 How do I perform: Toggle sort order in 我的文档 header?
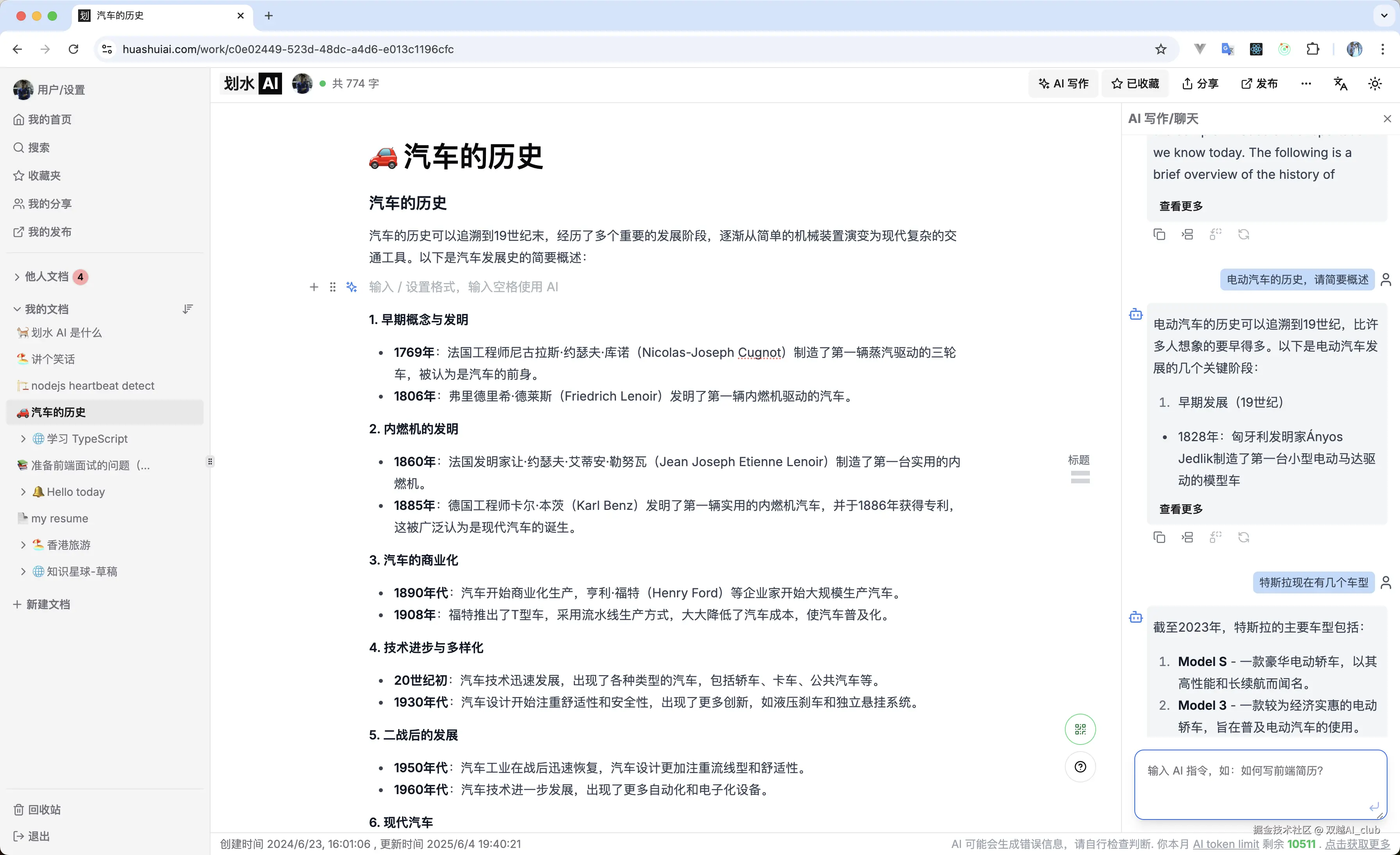[x=187, y=308]
